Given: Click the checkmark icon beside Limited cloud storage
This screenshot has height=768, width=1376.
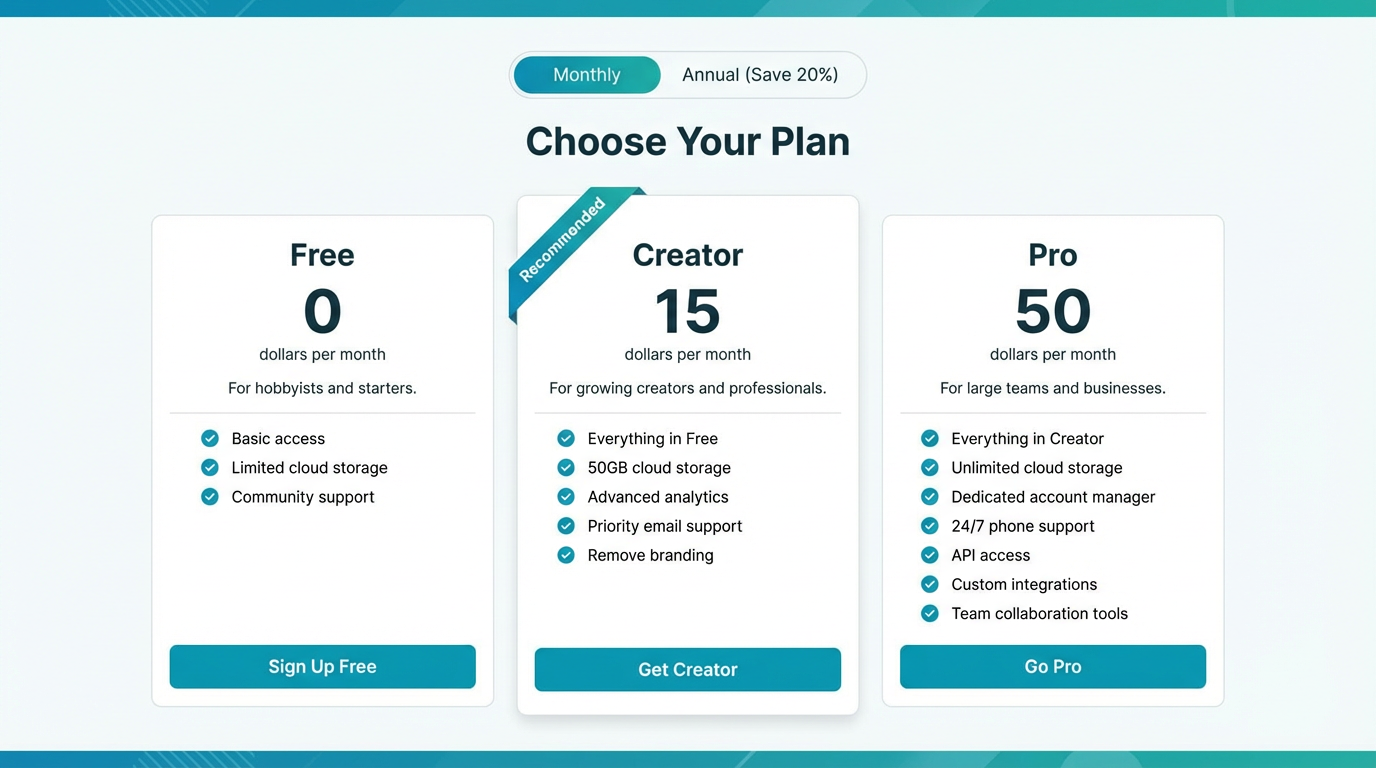Looking at the screenshot, I should 209,467.
